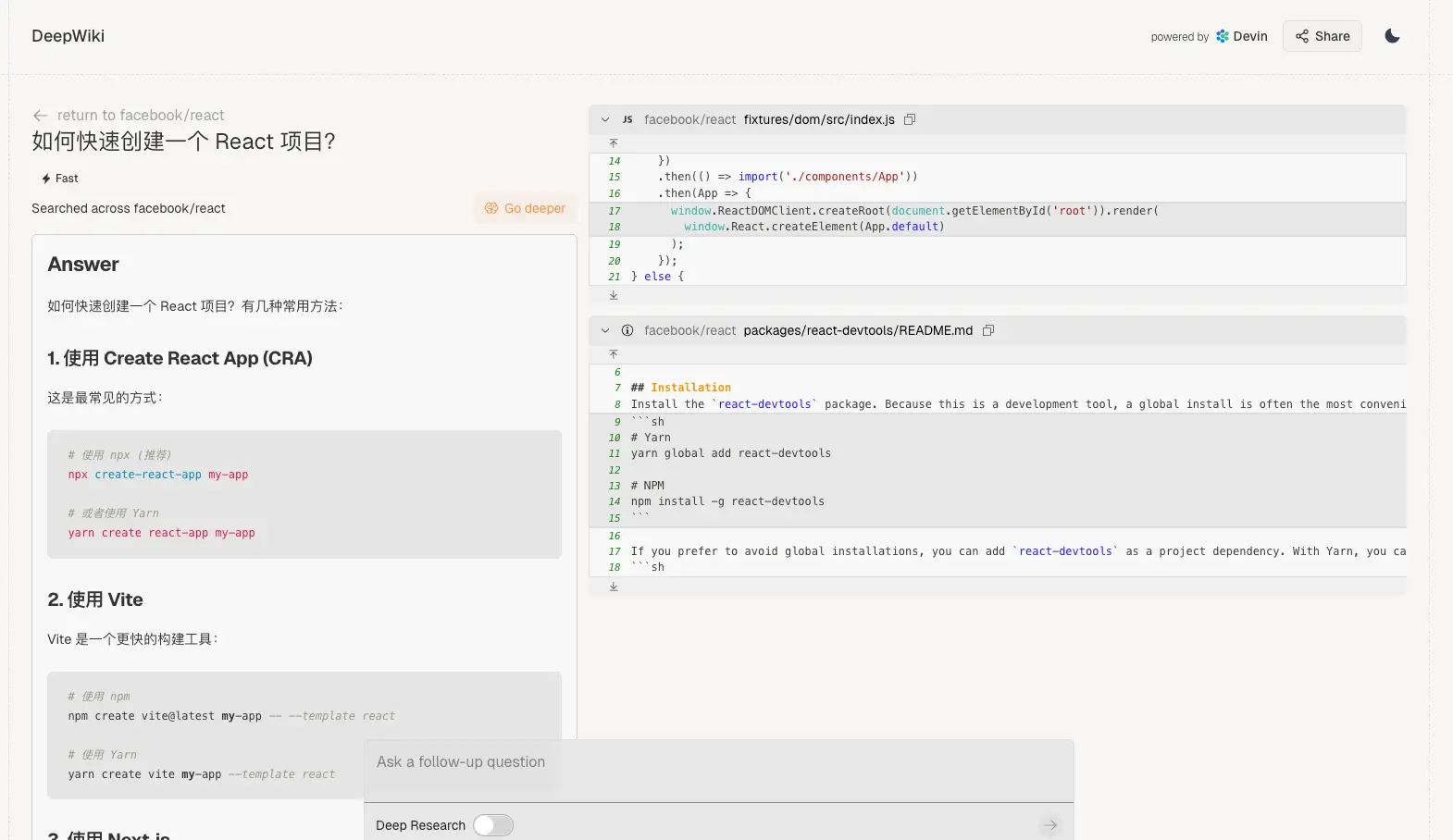
Task: Click '## Installation' line in README
Action: point(681,388)
